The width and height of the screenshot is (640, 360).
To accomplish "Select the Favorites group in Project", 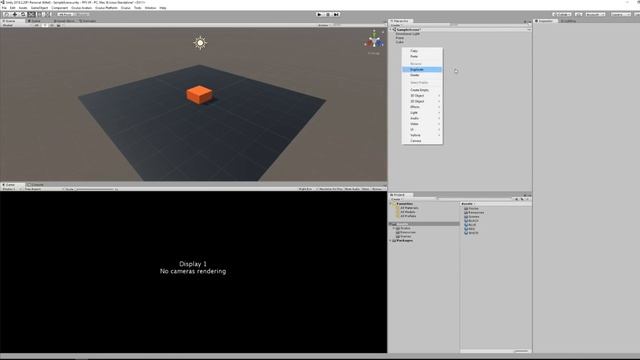I will click(404, 204).
